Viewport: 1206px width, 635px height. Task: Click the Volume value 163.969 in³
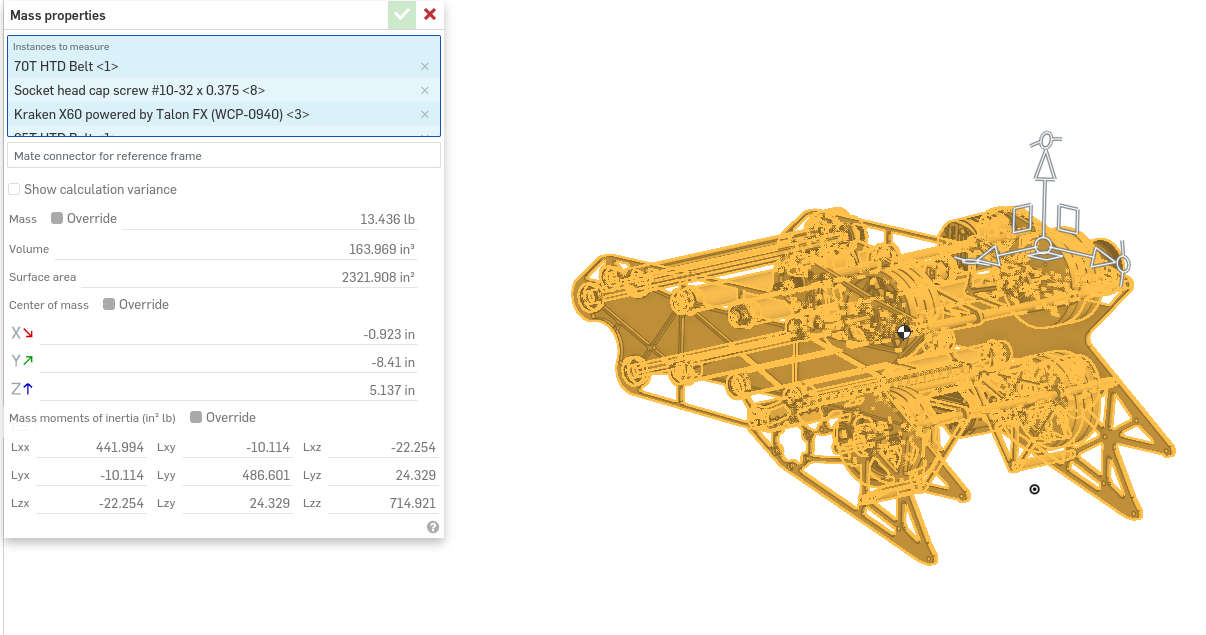click(x=381, y=249)
